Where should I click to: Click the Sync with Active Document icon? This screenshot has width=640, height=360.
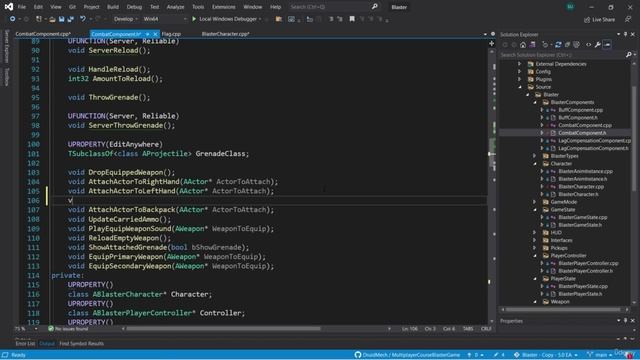[x=558, y=45]
